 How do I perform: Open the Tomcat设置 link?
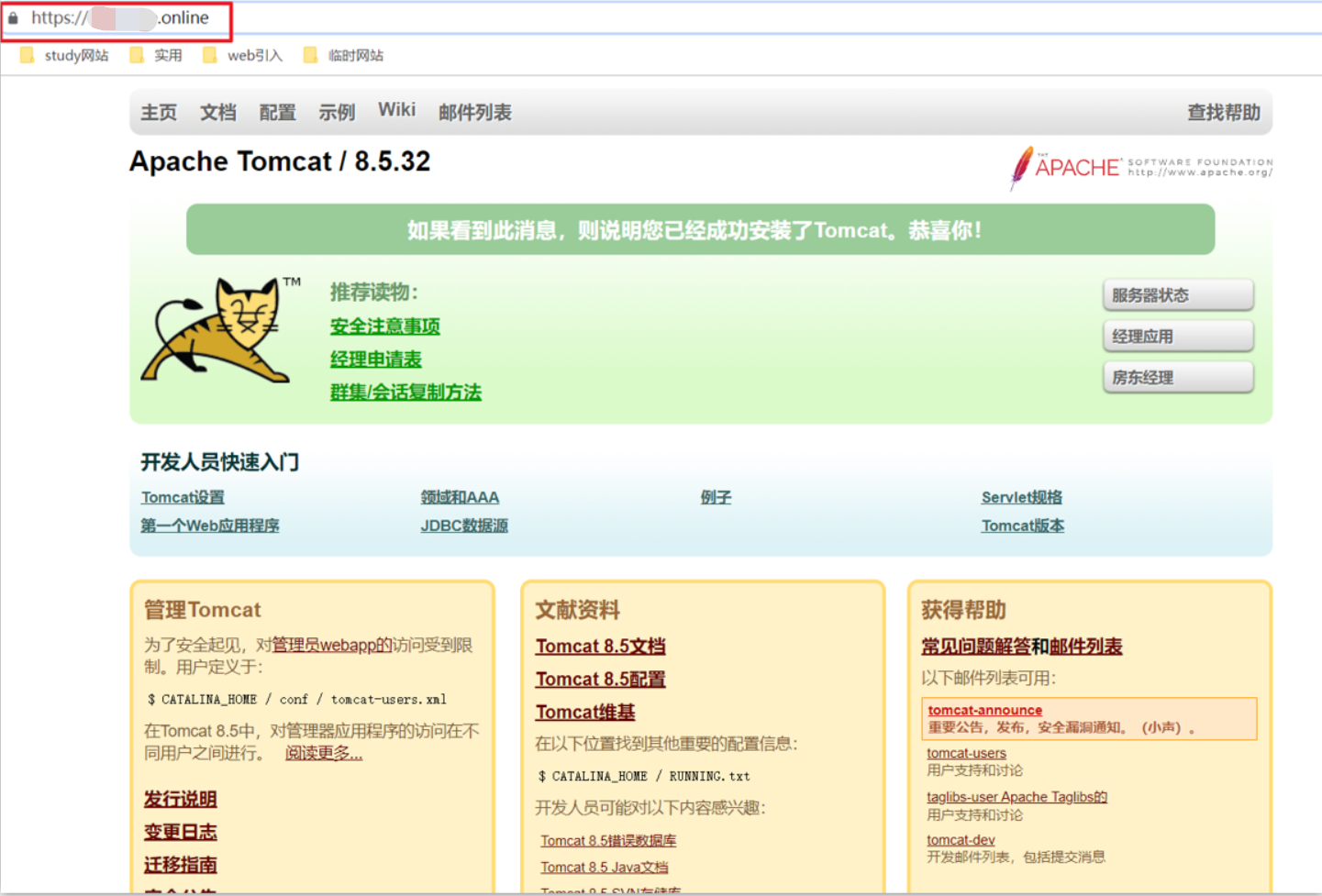183,497
